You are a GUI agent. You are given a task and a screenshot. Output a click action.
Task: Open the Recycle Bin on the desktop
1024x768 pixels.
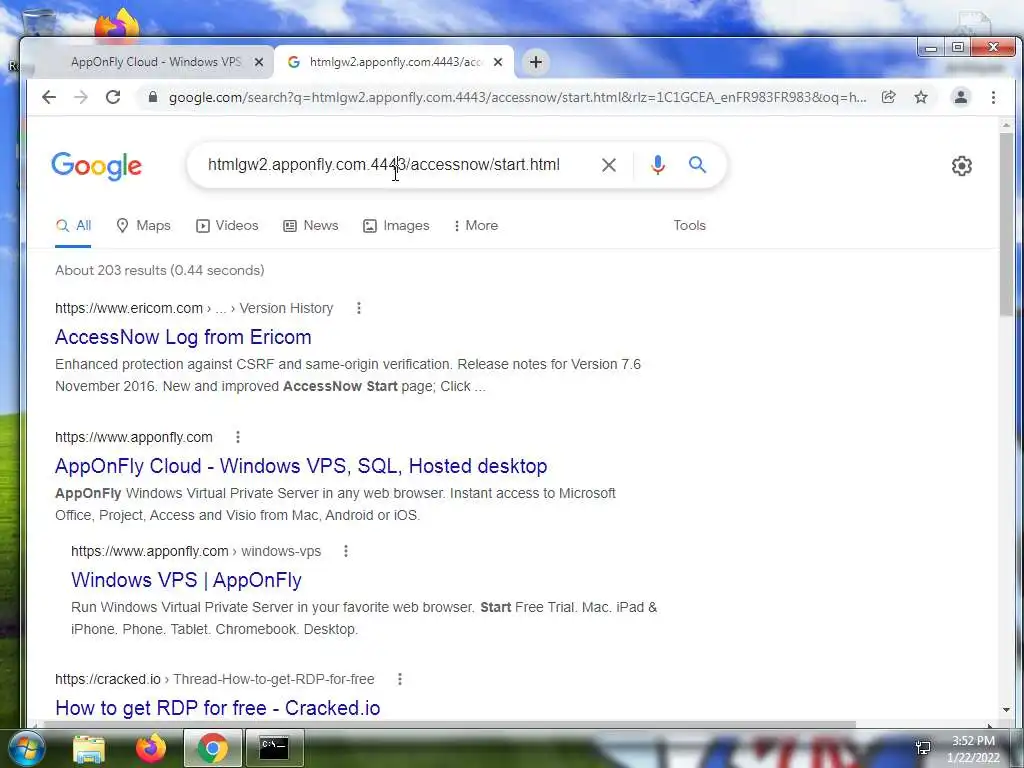coord(38,22)
